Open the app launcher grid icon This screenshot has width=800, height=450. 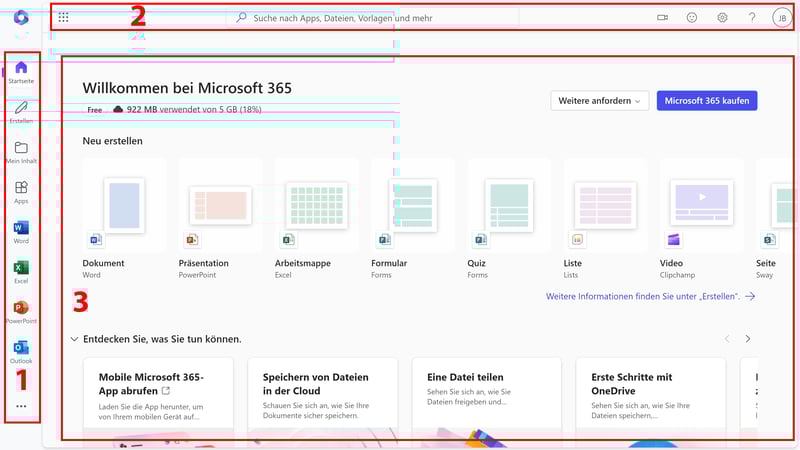pyautogui.click(x=64, y=18)
